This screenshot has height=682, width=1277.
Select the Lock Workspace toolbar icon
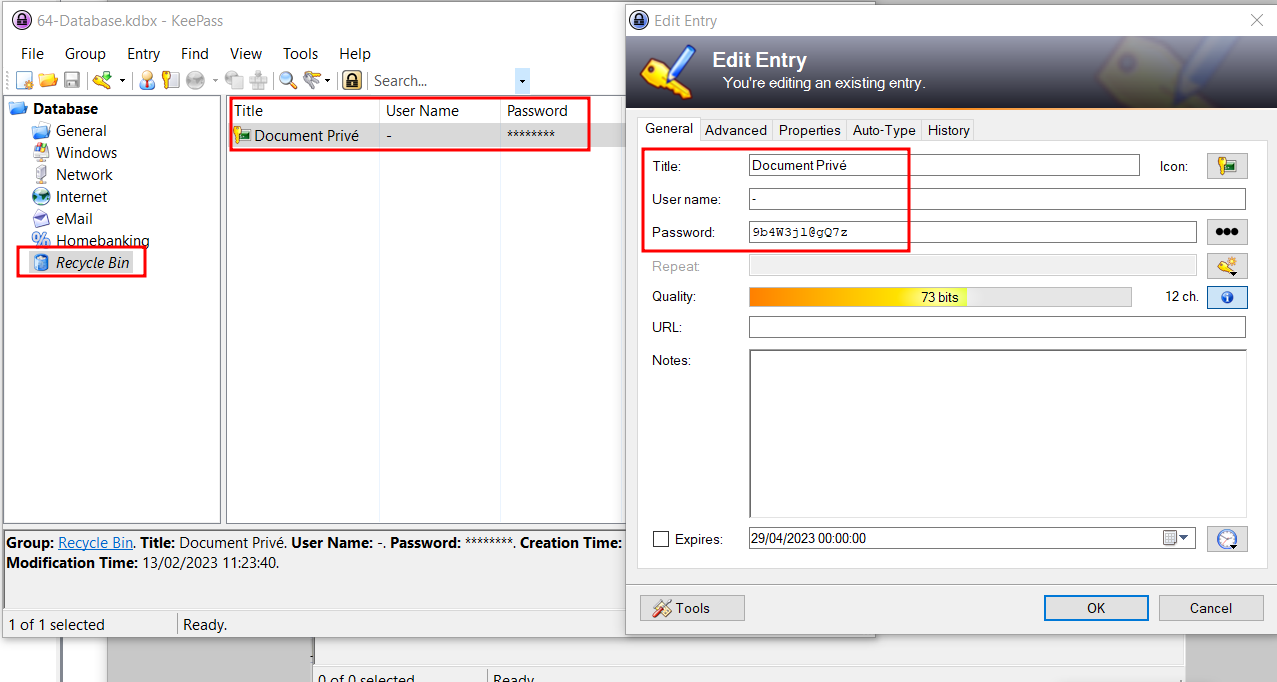coord(352,79)
